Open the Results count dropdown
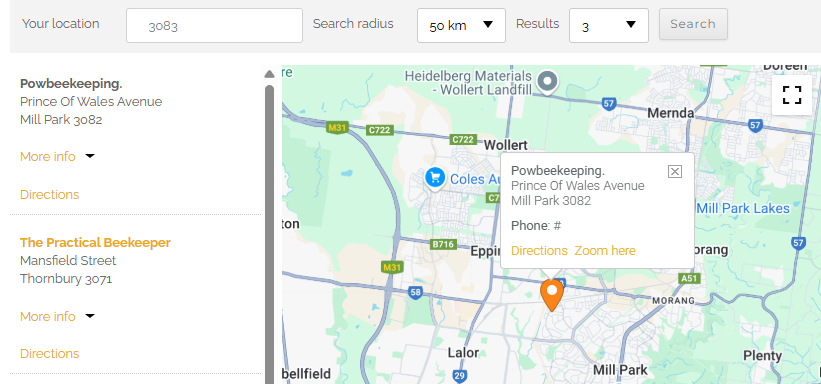This screenshot has height=384, width=821. pos(608,25)
